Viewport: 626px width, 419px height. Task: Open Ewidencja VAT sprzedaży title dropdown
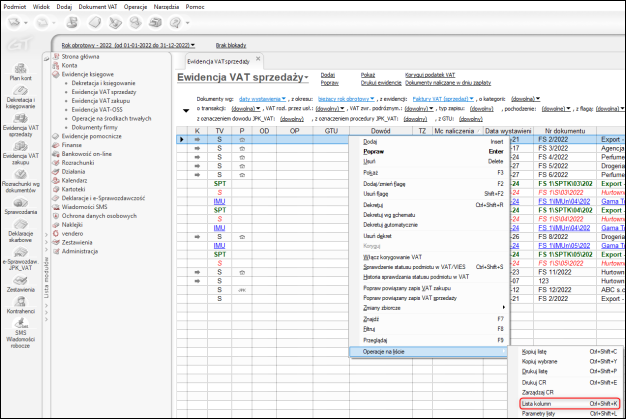click(241, 77)
